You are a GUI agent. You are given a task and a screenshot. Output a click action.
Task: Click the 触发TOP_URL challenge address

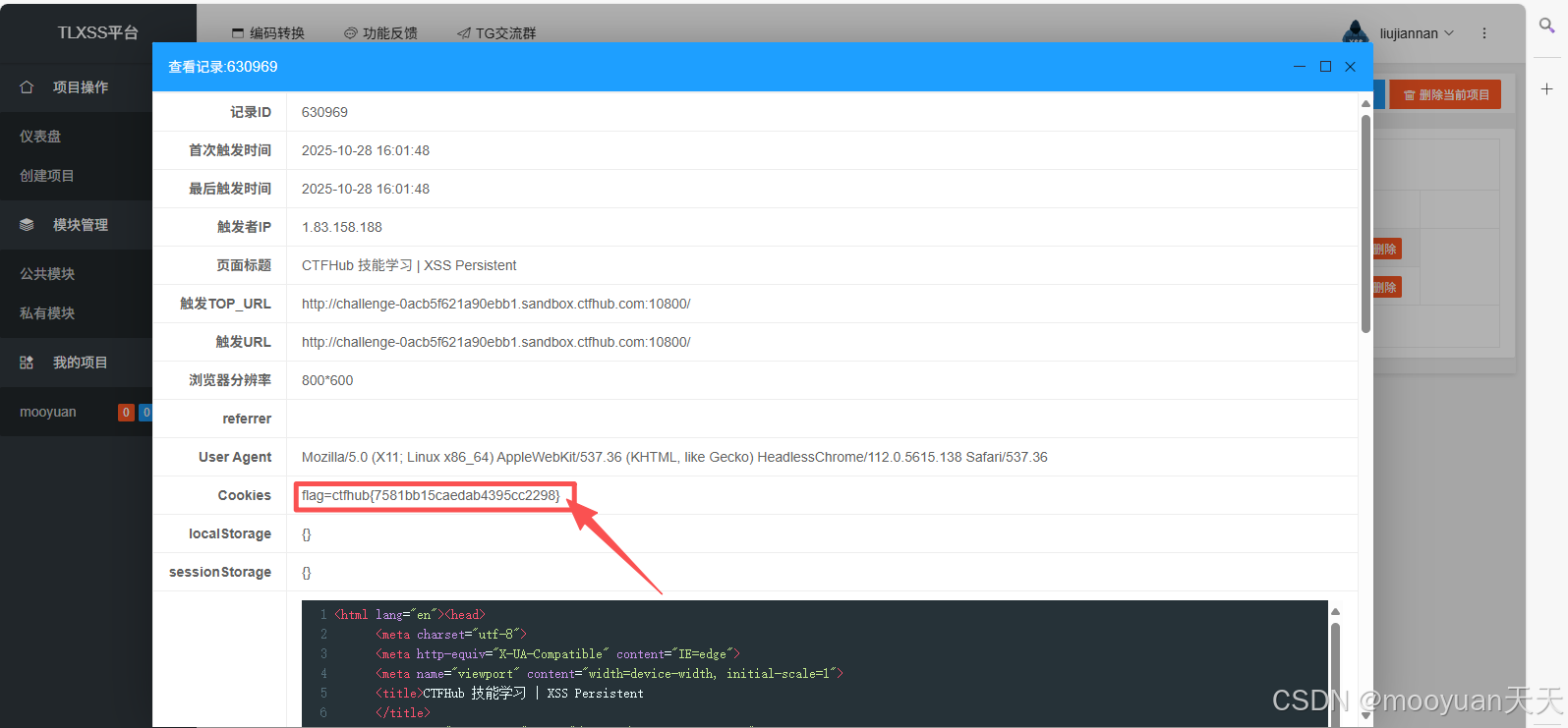496,304
